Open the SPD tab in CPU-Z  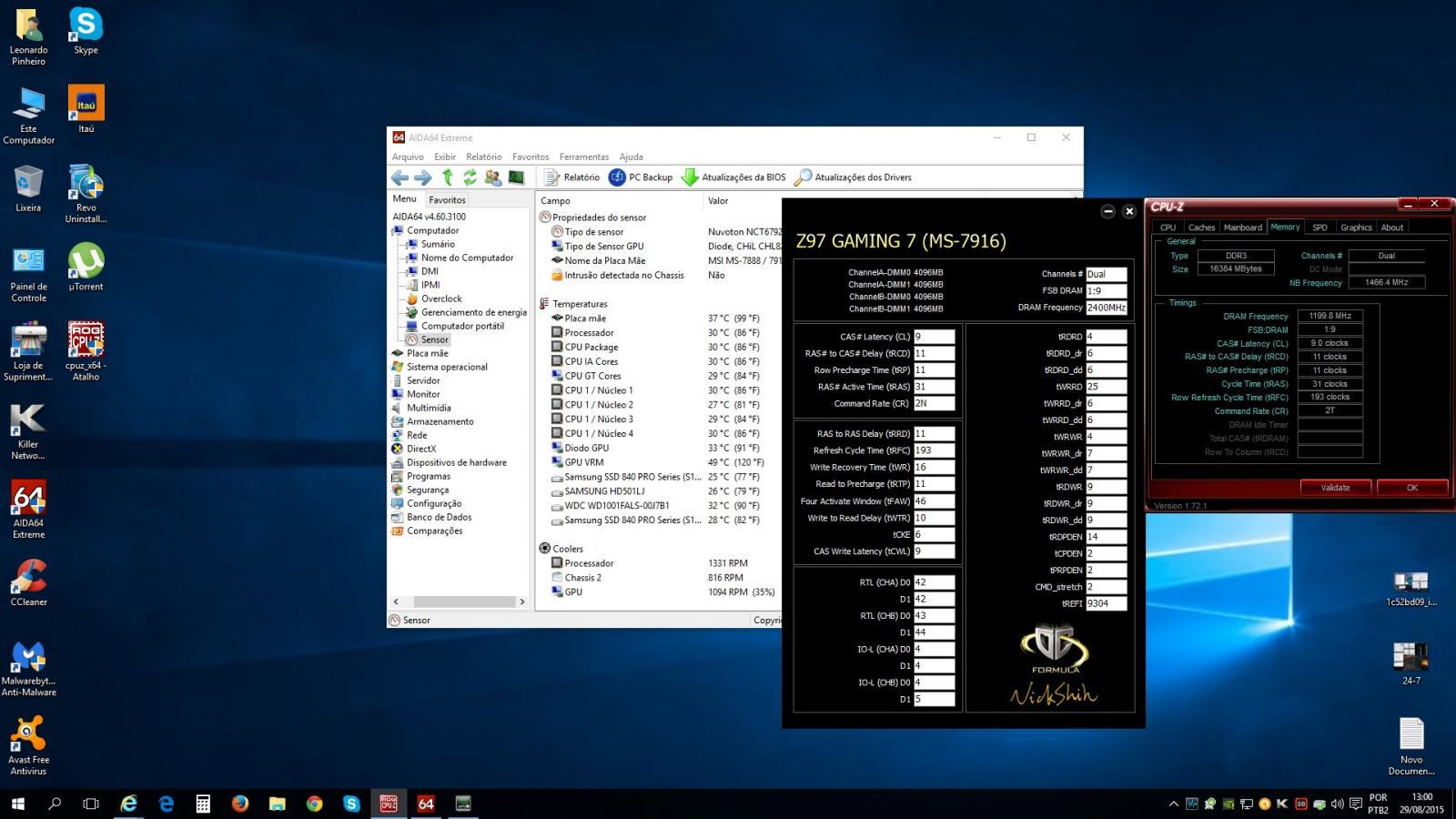[1319, 227]
